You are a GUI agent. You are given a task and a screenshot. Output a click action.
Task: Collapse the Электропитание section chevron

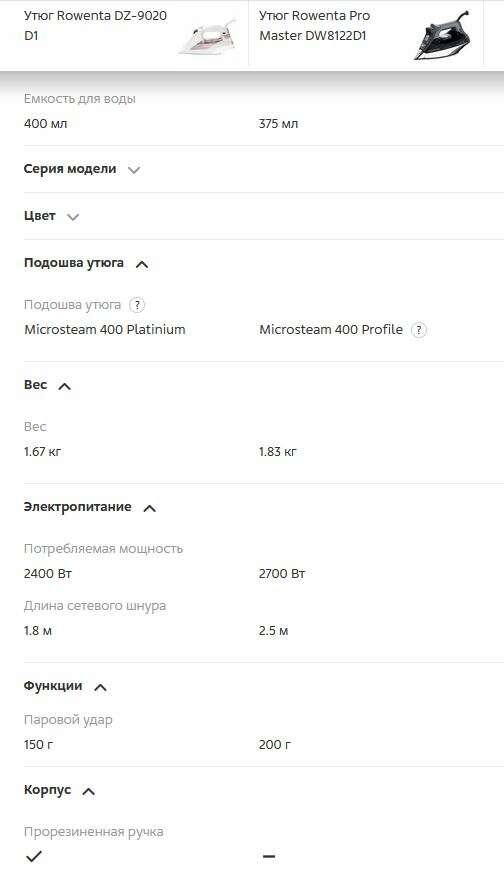point(149,508)
